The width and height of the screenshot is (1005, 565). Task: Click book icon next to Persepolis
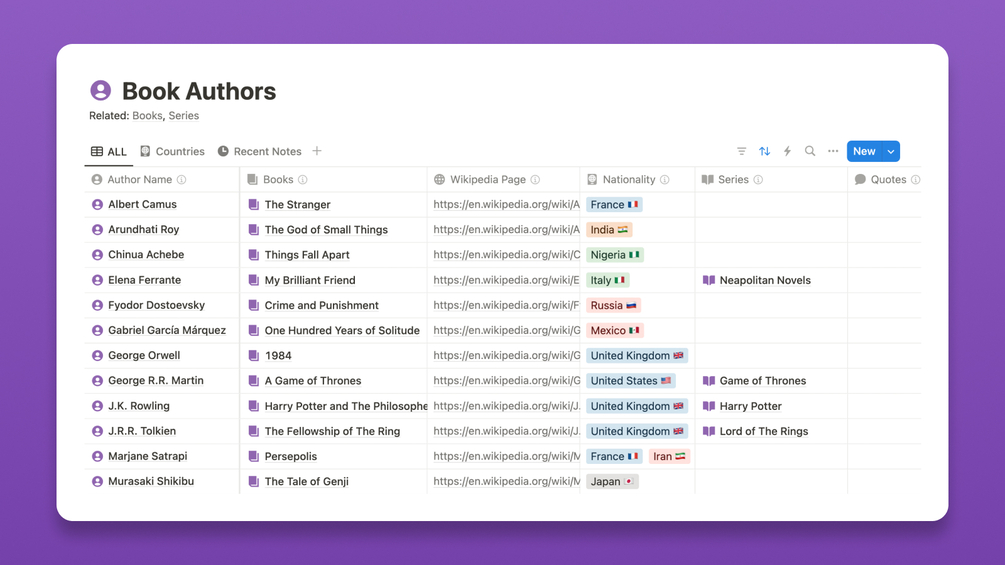(254, 456)
